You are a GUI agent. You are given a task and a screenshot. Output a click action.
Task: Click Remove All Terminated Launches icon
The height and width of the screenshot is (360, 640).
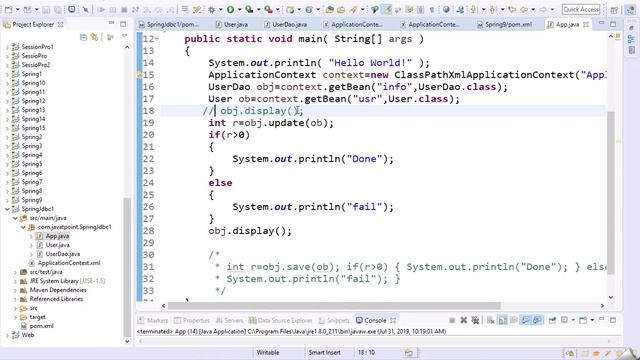(475, 320)
